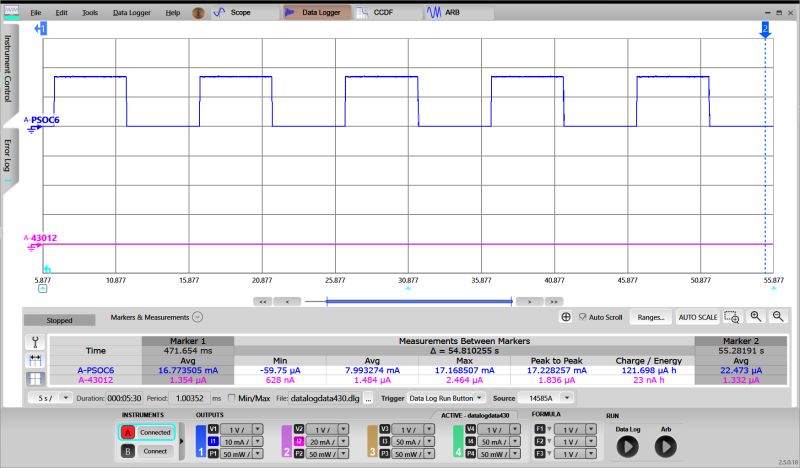Viewport: 800px width, 468px height.
Task: Open the Data Logger menu
Action: 132,12
